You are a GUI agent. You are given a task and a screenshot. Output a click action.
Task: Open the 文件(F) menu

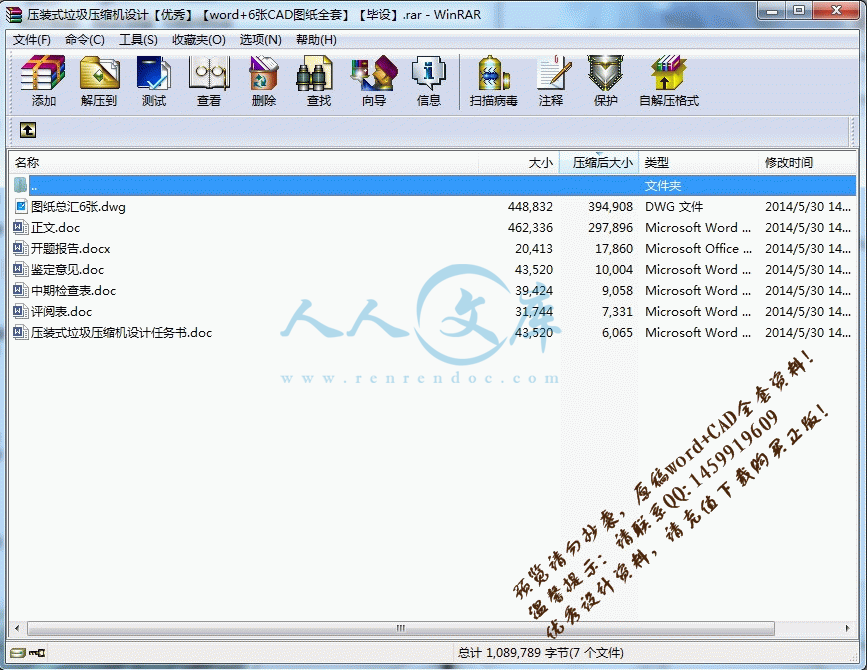pyautogui.click(x=32, y=40)
